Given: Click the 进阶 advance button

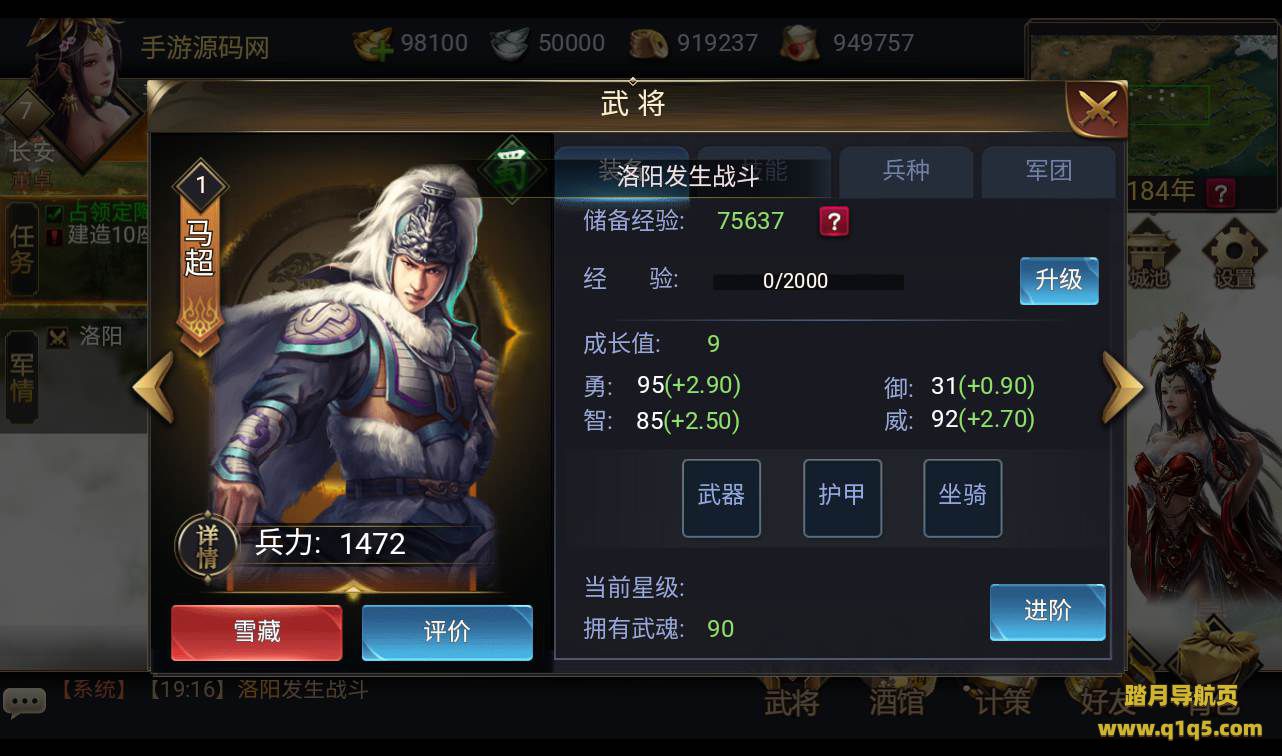Looking at the screenshot, I should coord(1048,612).
